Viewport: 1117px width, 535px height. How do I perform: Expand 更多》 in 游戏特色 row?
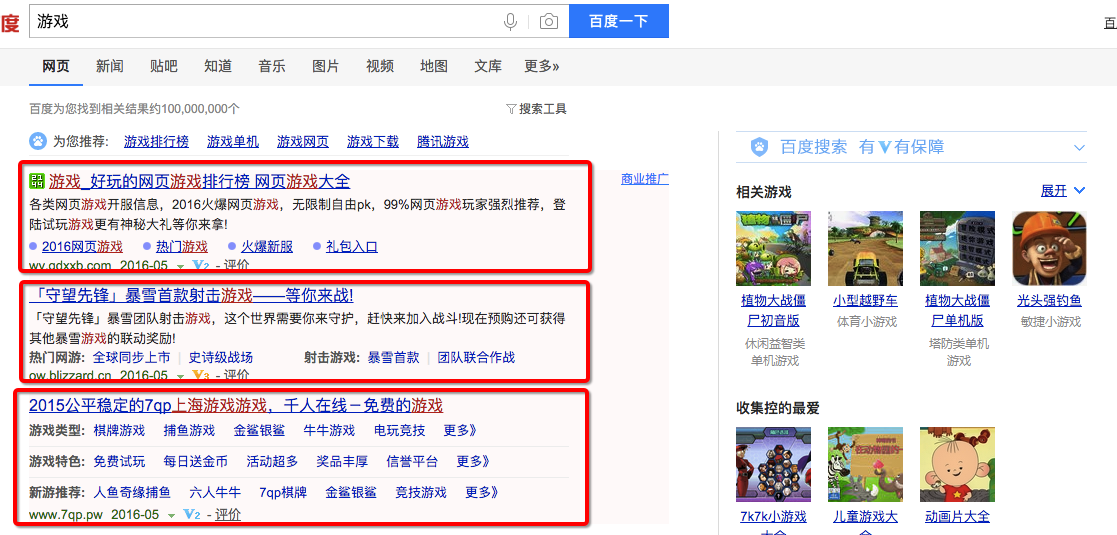click(473, 462)
